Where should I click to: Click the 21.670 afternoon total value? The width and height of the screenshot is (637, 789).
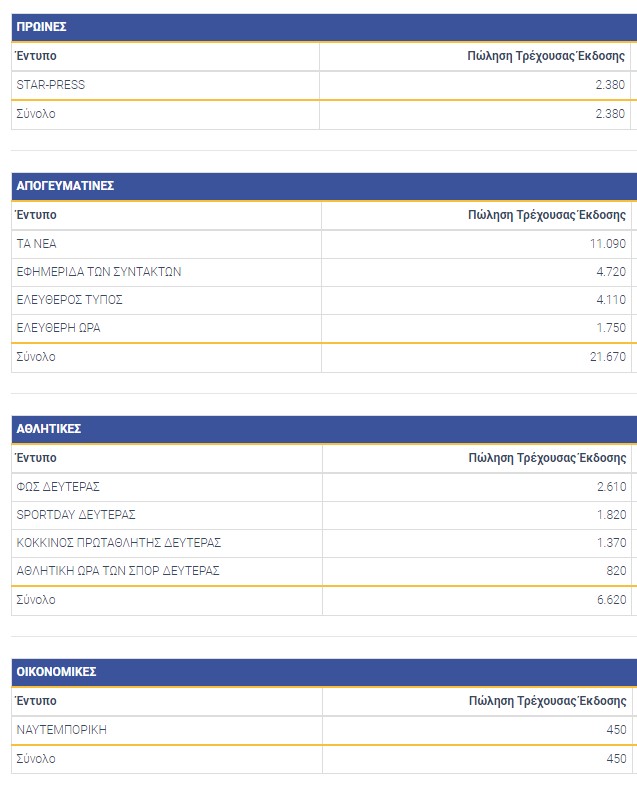pyautogui.click(x=608, y=357)
